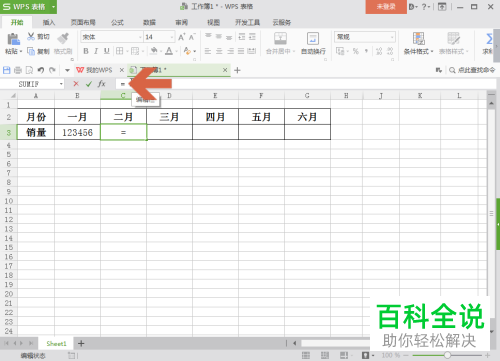Click column E header
Screen dimensions: 500x361
215,96
